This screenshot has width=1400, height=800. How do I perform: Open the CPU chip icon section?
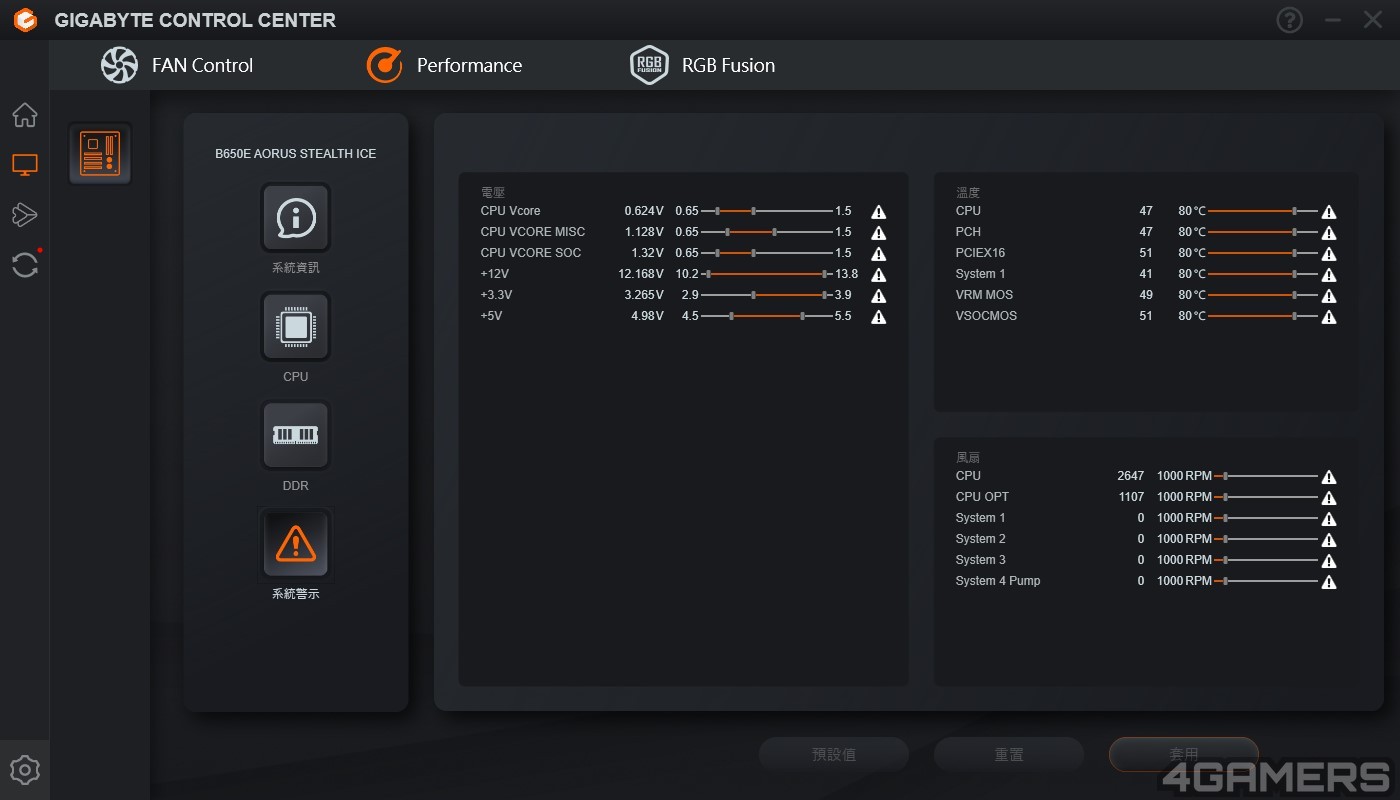click(296, 326)
